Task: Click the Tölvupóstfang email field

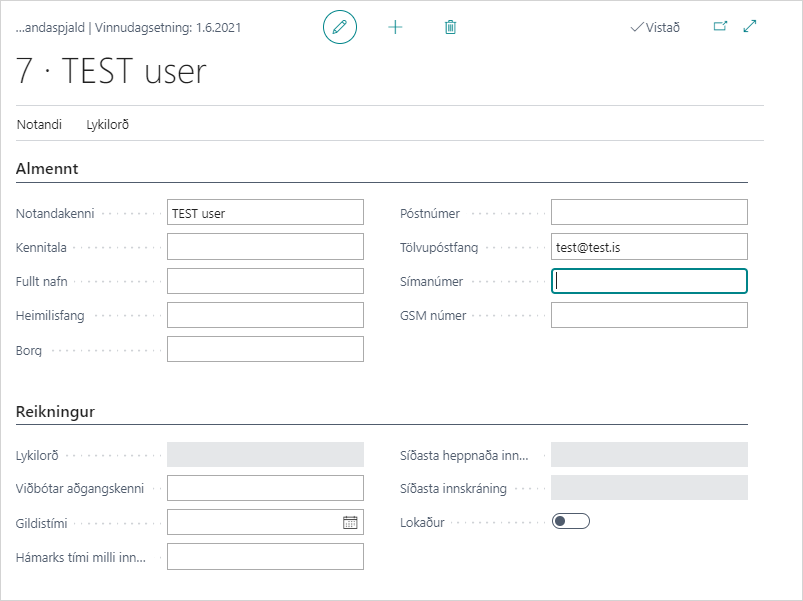Action: 649,247
